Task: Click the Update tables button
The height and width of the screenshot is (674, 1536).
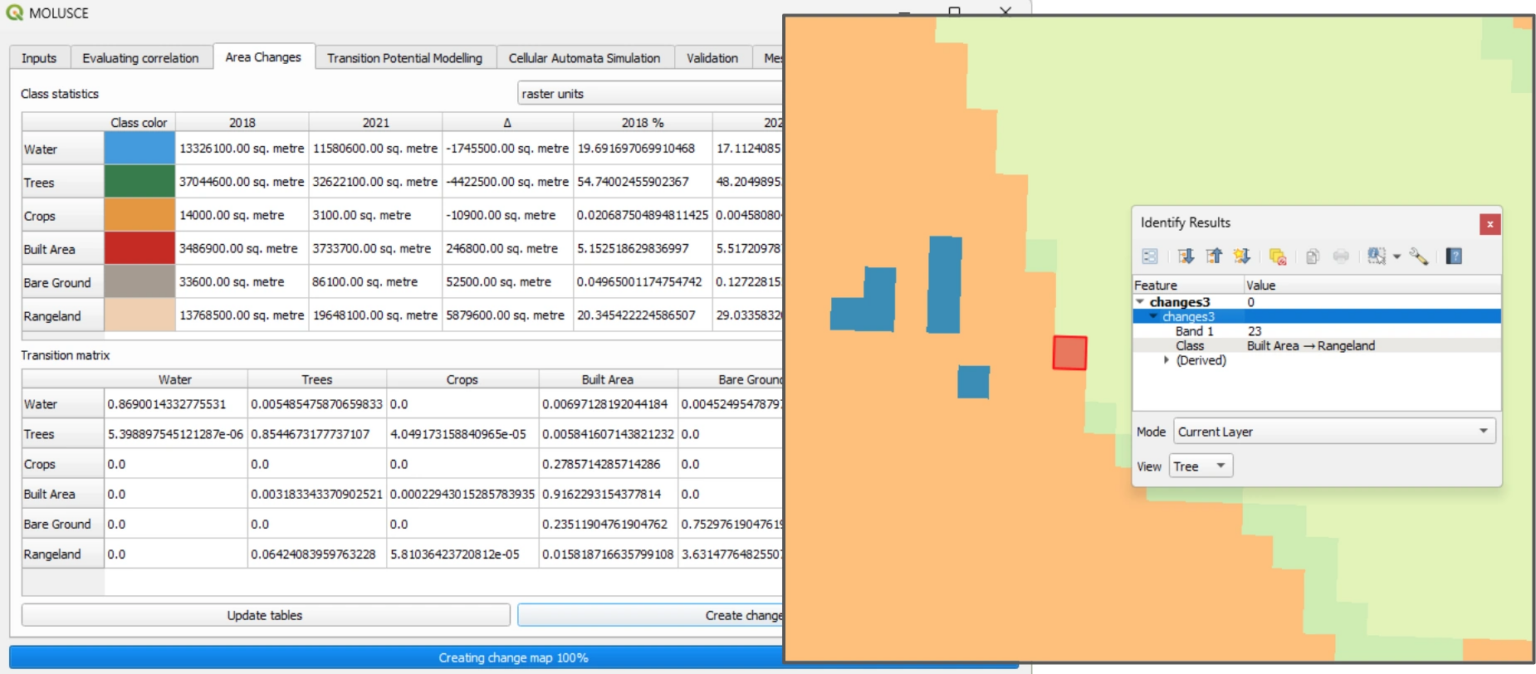Action: pos(265,615)
